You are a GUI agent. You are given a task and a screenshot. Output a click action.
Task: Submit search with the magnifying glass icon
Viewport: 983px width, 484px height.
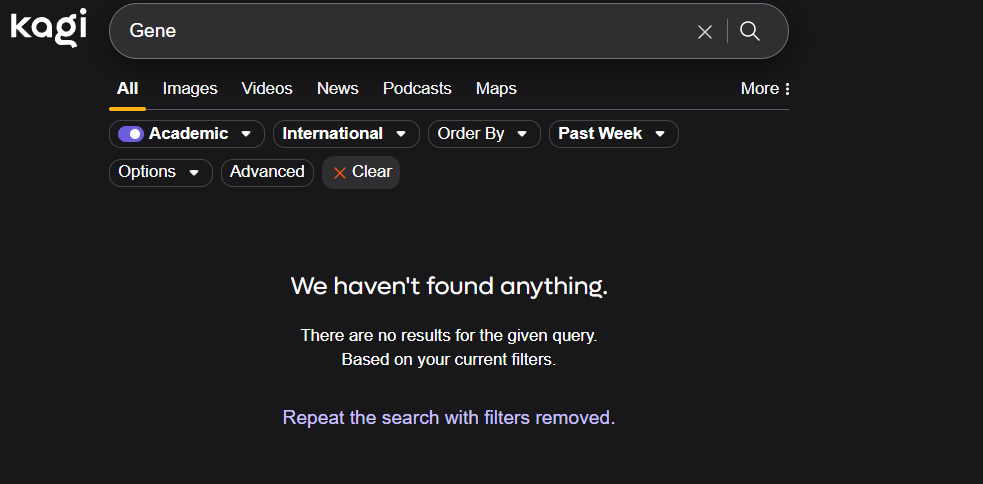pyautogui.click(x=750, y=31)
